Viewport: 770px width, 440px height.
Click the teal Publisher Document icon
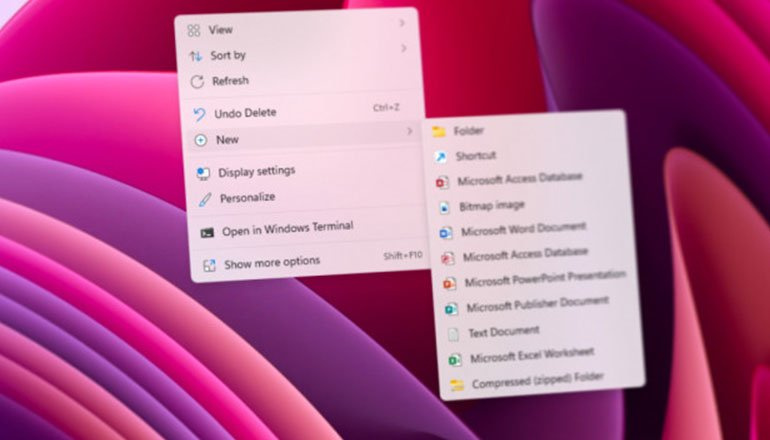coord(451,309)
